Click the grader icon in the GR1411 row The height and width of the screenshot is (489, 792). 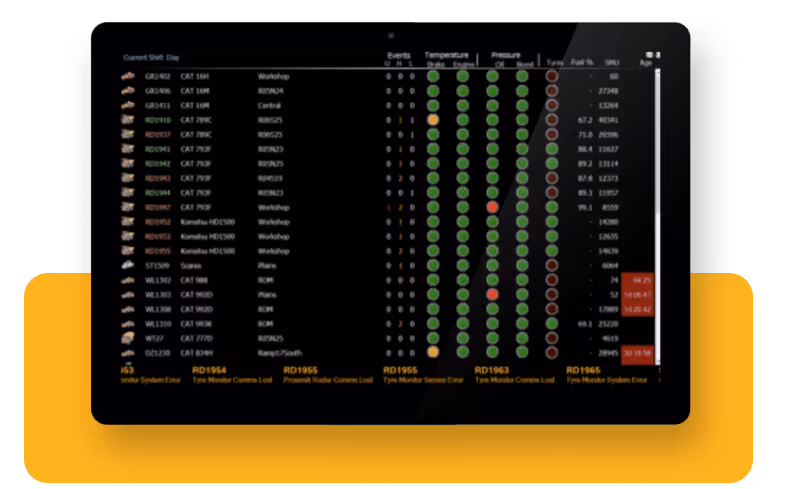(128, 106)
